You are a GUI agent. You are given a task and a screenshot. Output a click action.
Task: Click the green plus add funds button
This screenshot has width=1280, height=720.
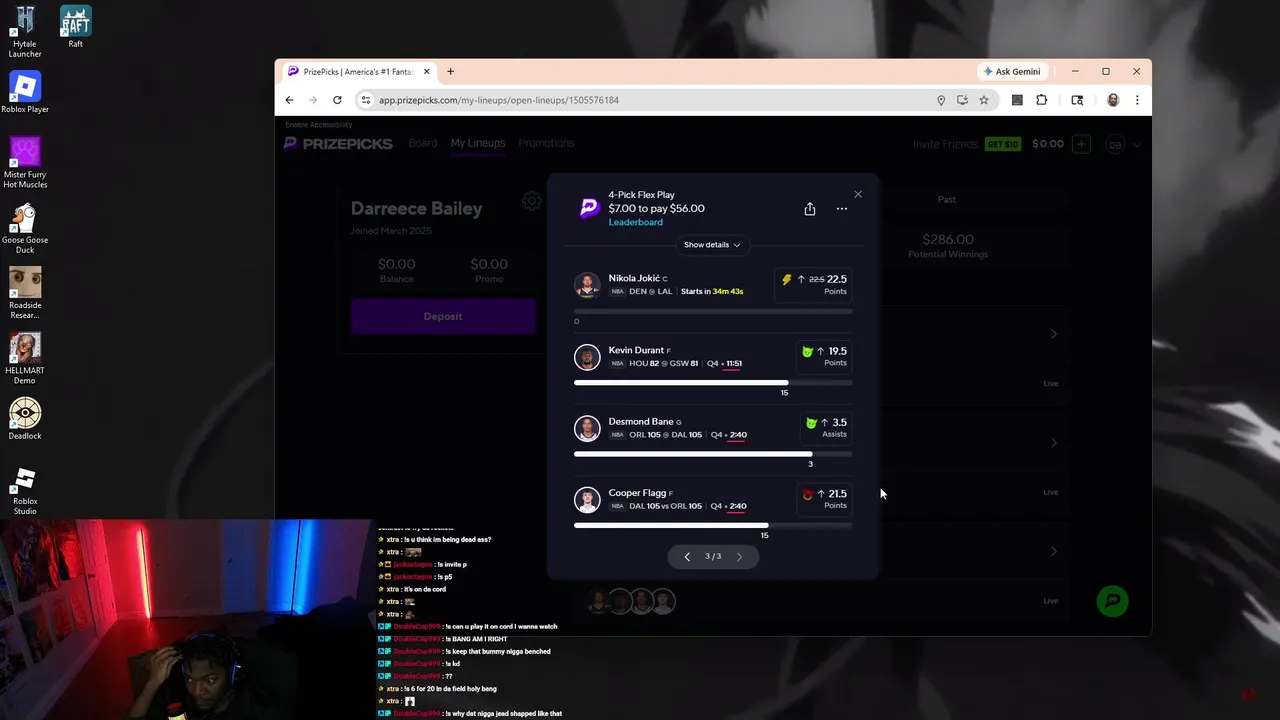click(1081, 144)
